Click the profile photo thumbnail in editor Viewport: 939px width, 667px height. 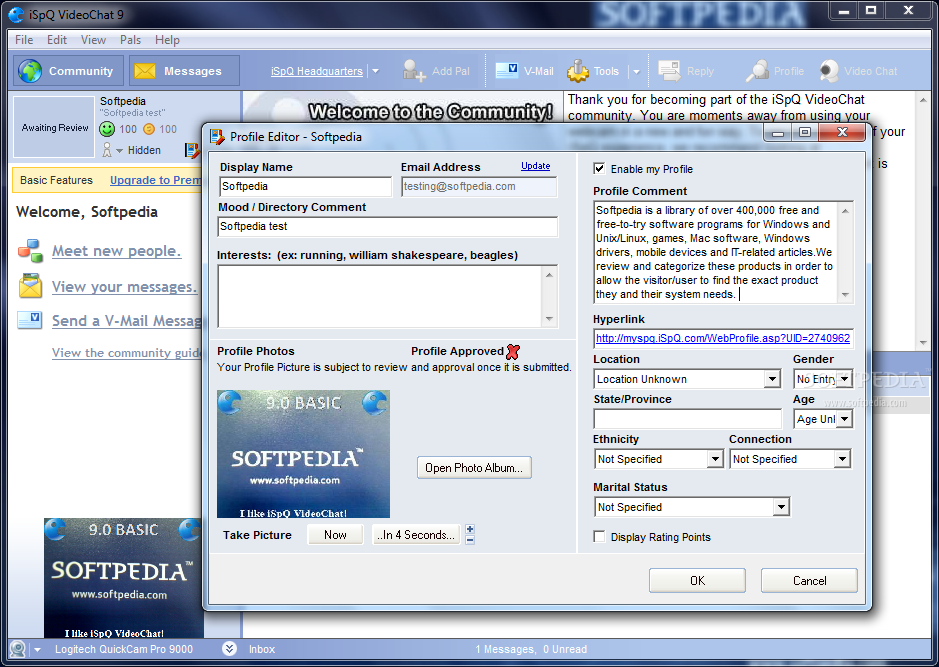click(x=304, y=454)
